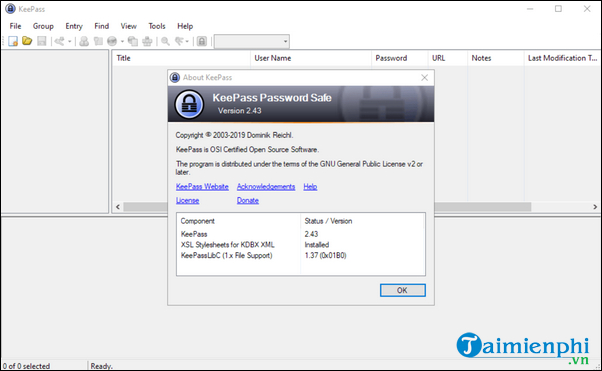The height and width of the screenshot is (371, 602).
Task: Open the Group menu
Action: (43, 26)
